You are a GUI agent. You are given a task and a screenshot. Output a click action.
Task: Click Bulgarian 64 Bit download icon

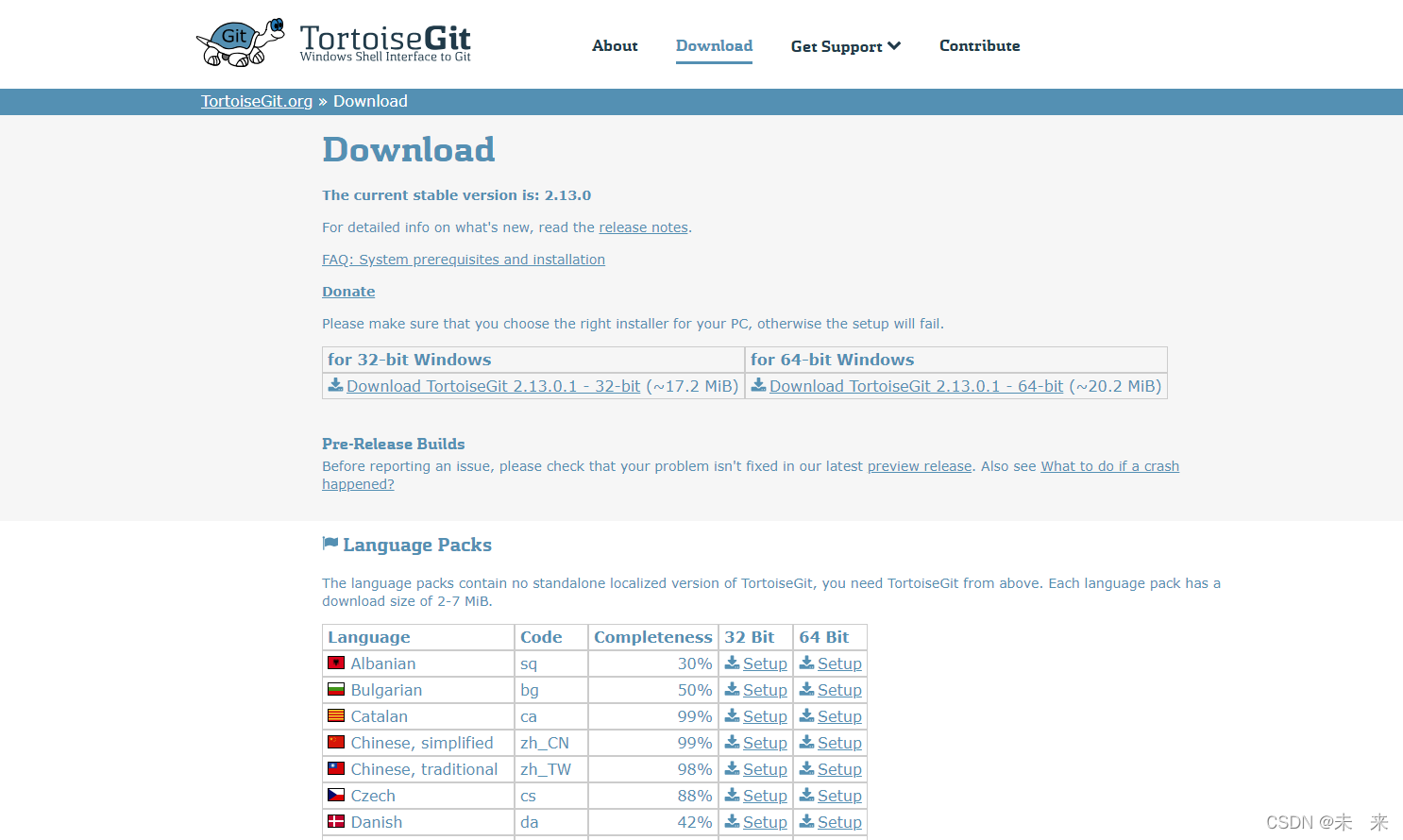[806, 689]
